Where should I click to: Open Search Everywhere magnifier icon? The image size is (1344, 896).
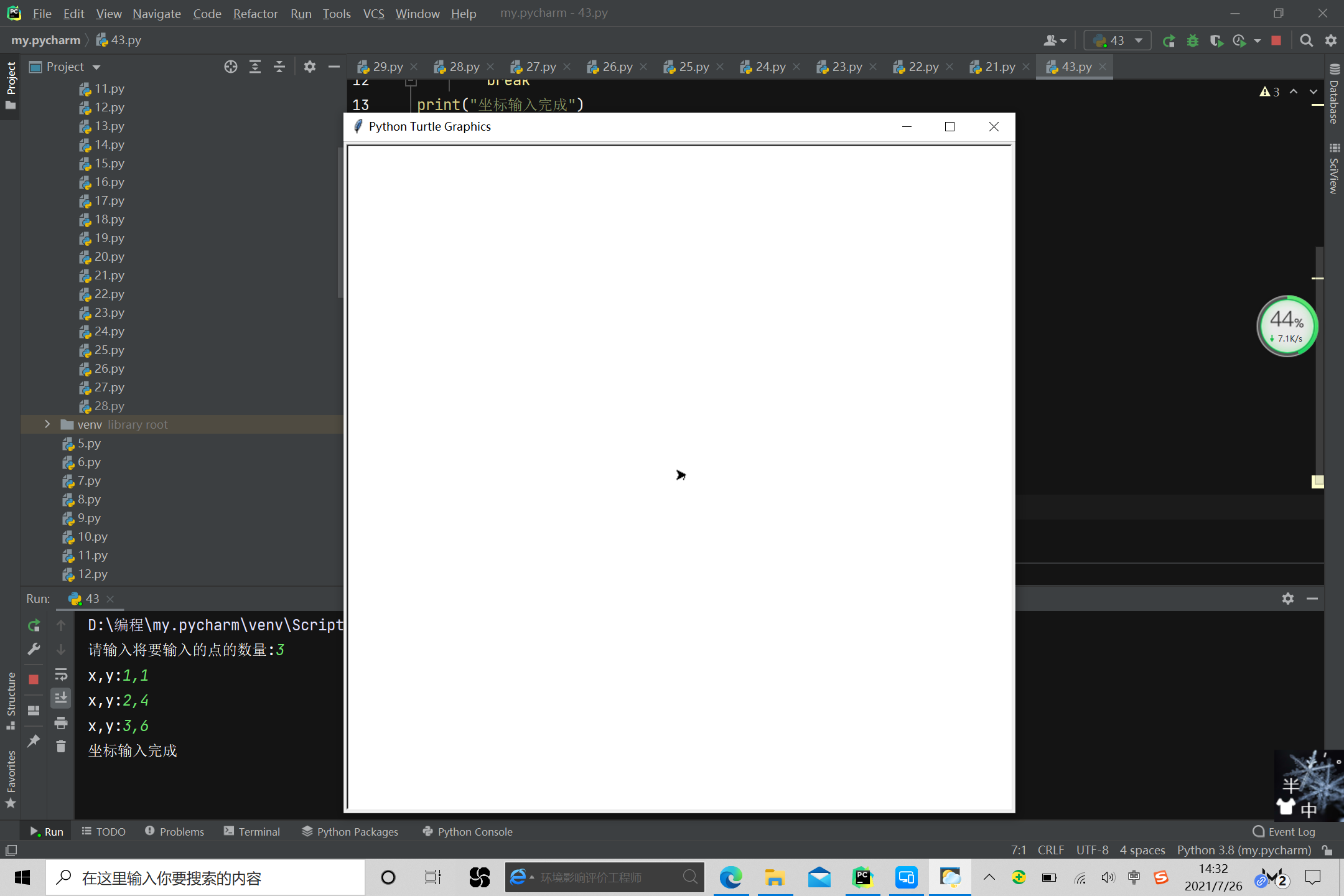[1307, 40]
